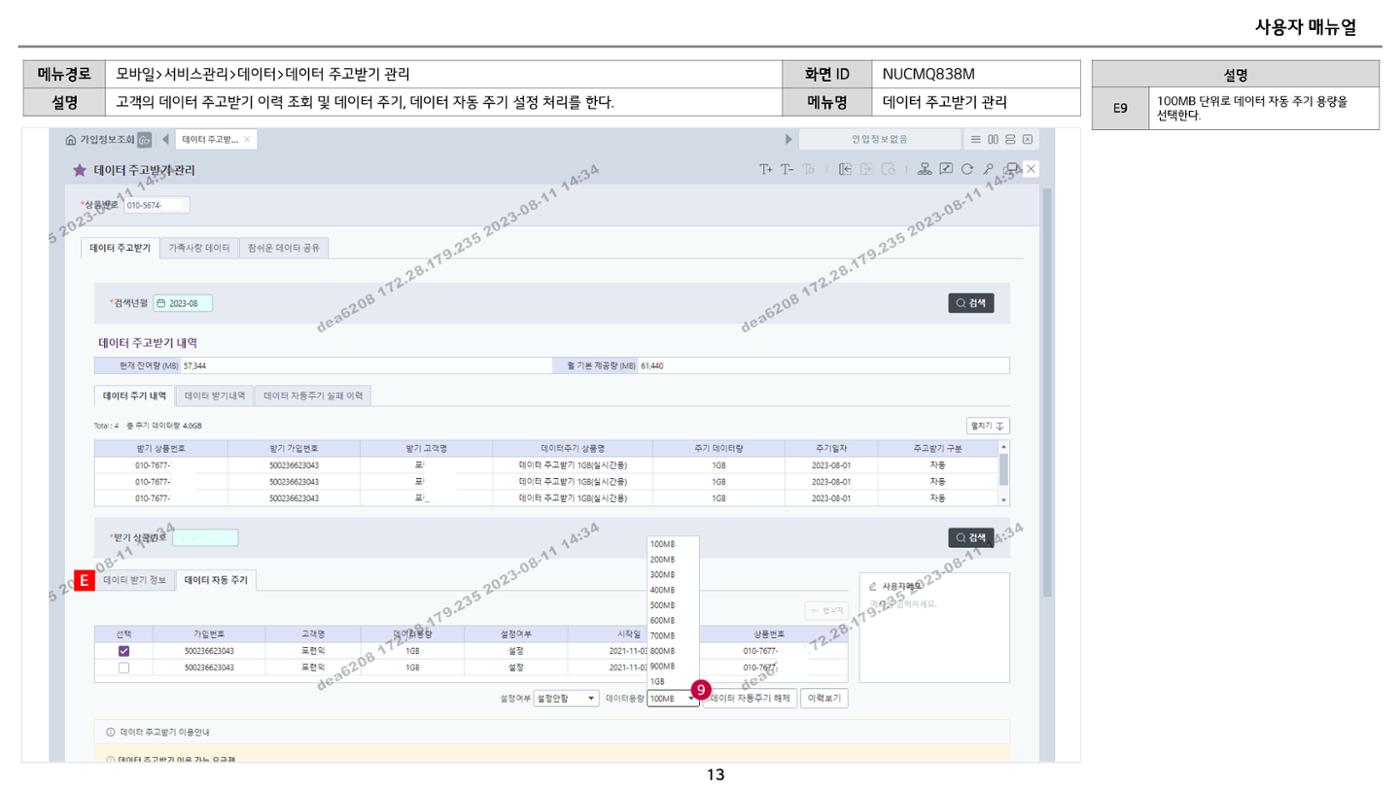Check the unchecked second row checkbox
The width and height of the screenshot is (1400, 788).
(124, 667)
